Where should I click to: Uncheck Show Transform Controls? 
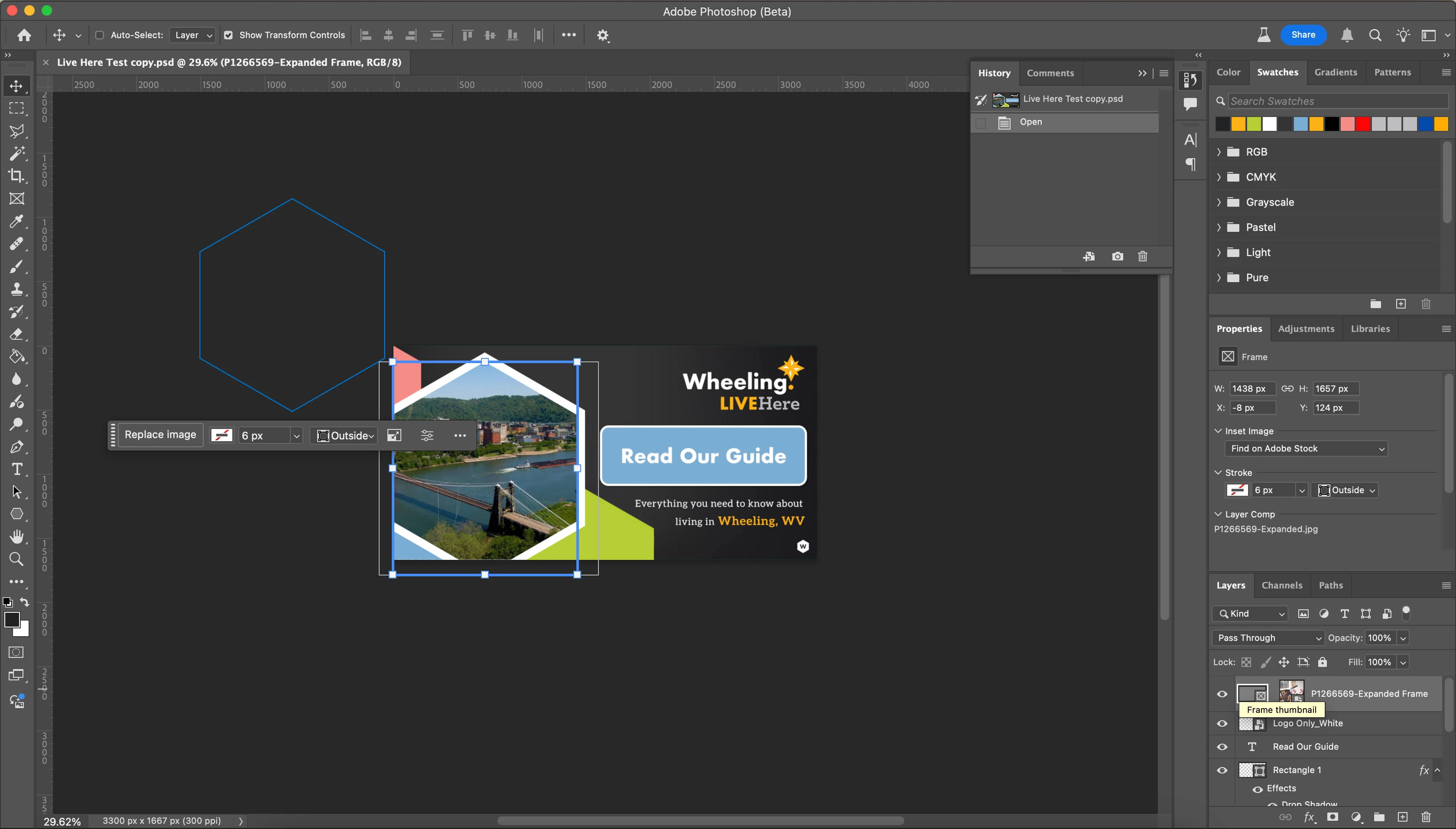coord(228,35)
